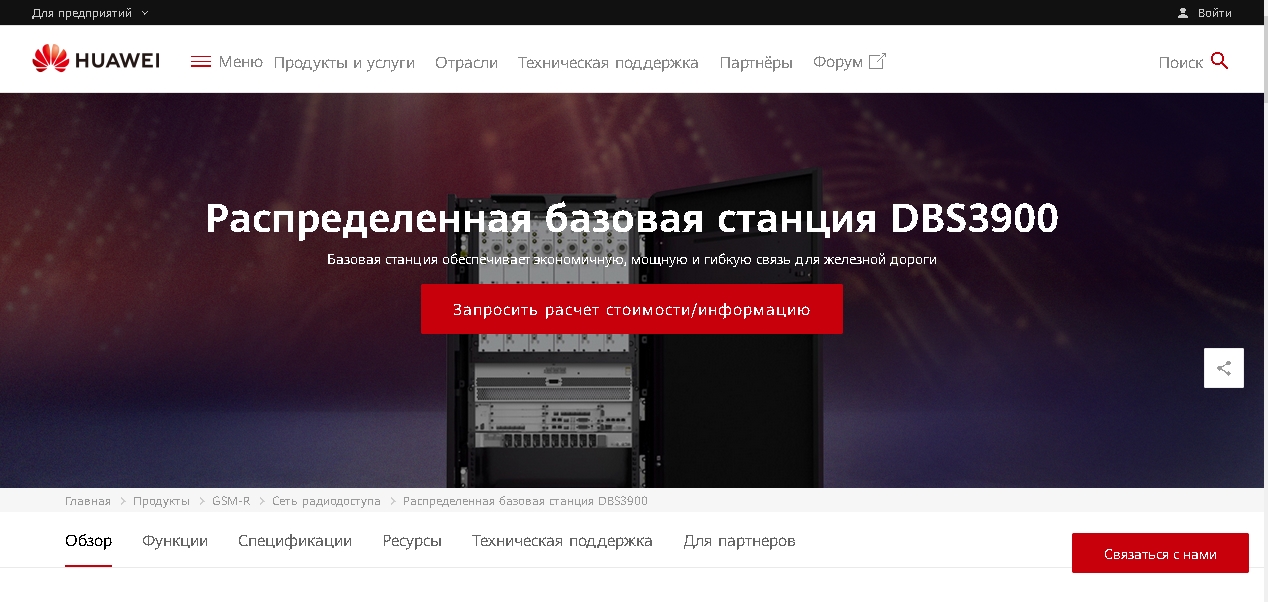Switch to the Ресурсы tab
This screenshot has width=1268, height=602.
point(412,541)
